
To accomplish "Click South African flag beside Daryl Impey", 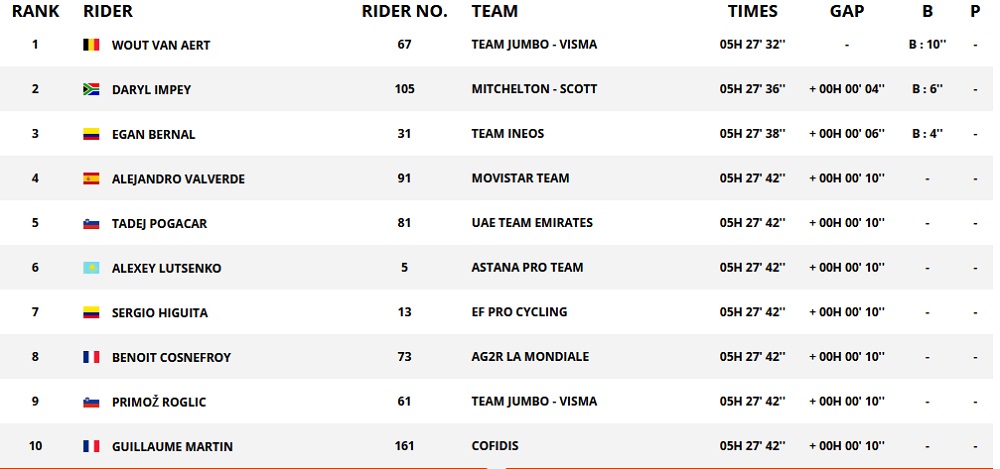I will 91,90.
